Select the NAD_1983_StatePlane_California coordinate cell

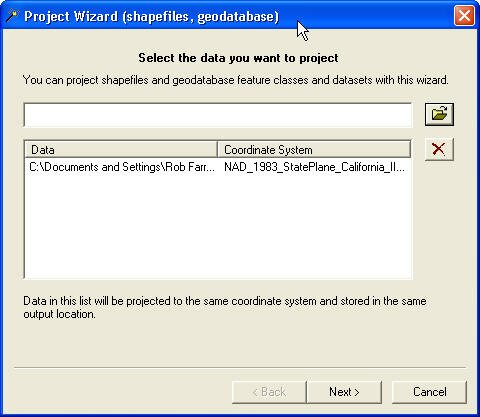[314, 167]
